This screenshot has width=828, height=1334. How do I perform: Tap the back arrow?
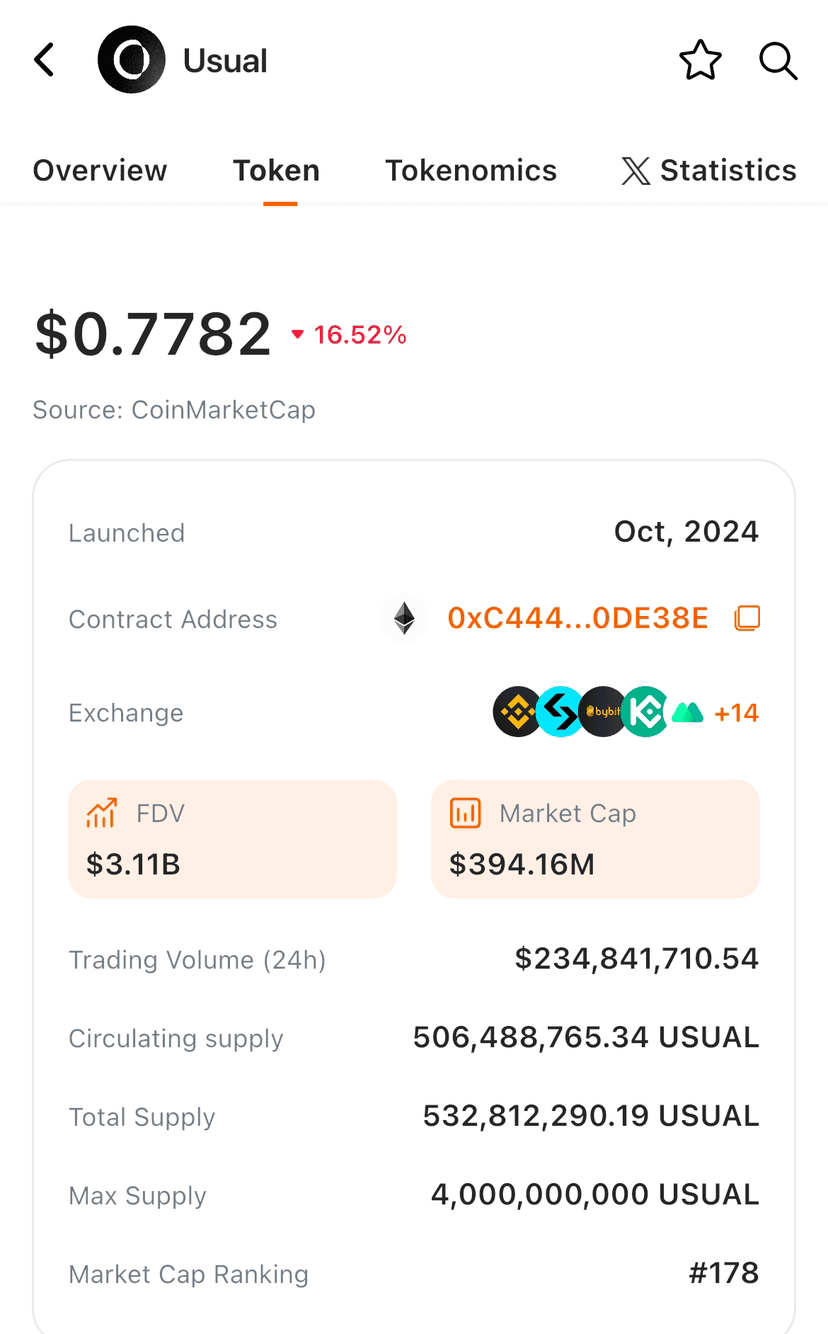[44, 60]
